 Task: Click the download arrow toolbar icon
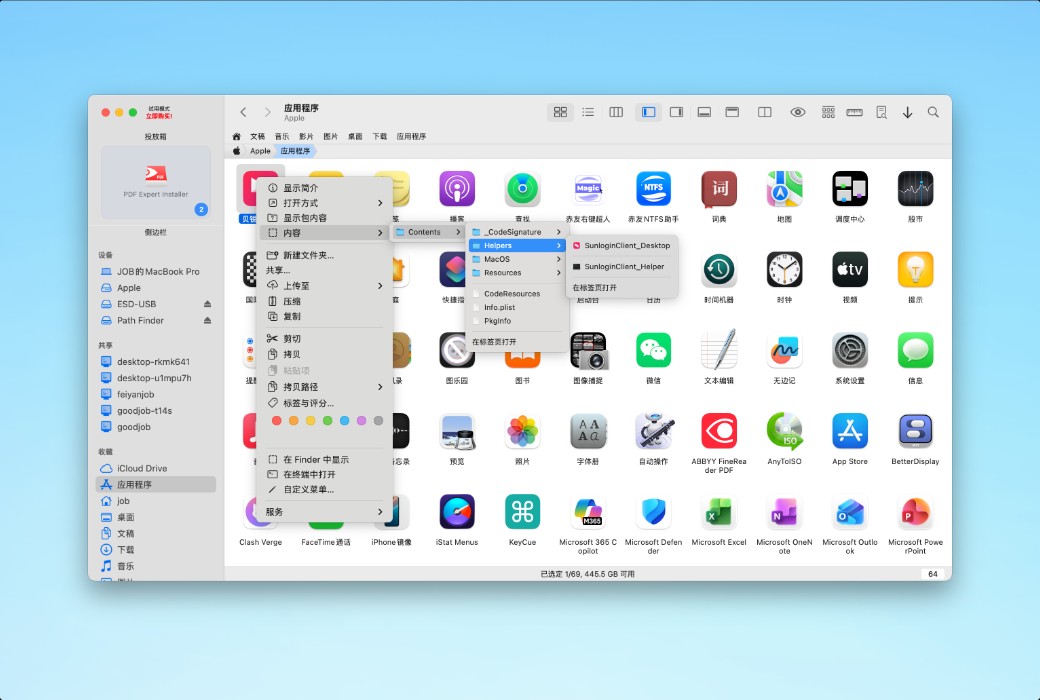(907, 112)
